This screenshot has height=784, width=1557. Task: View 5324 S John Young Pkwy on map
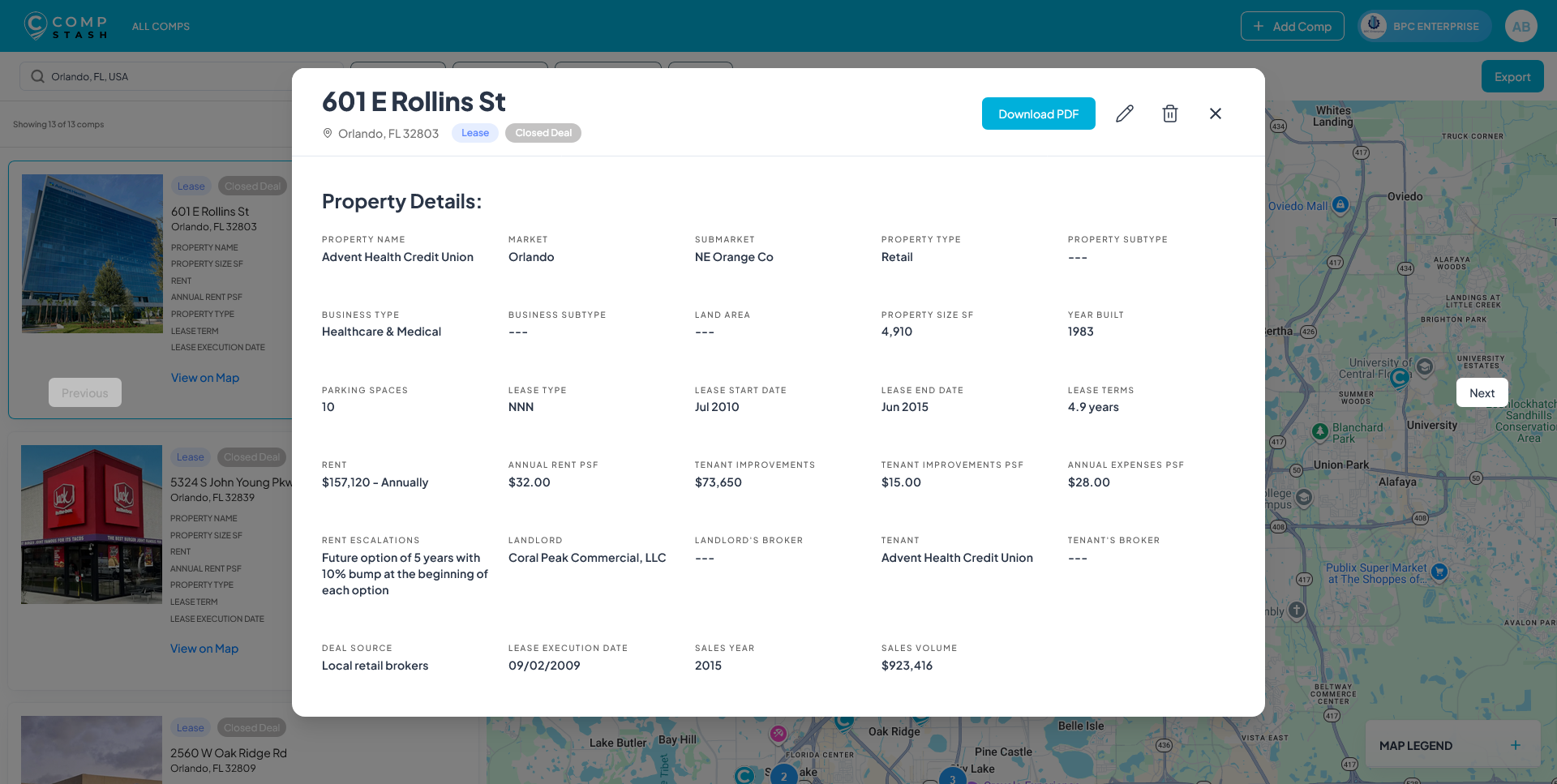(x=204, y=649)
